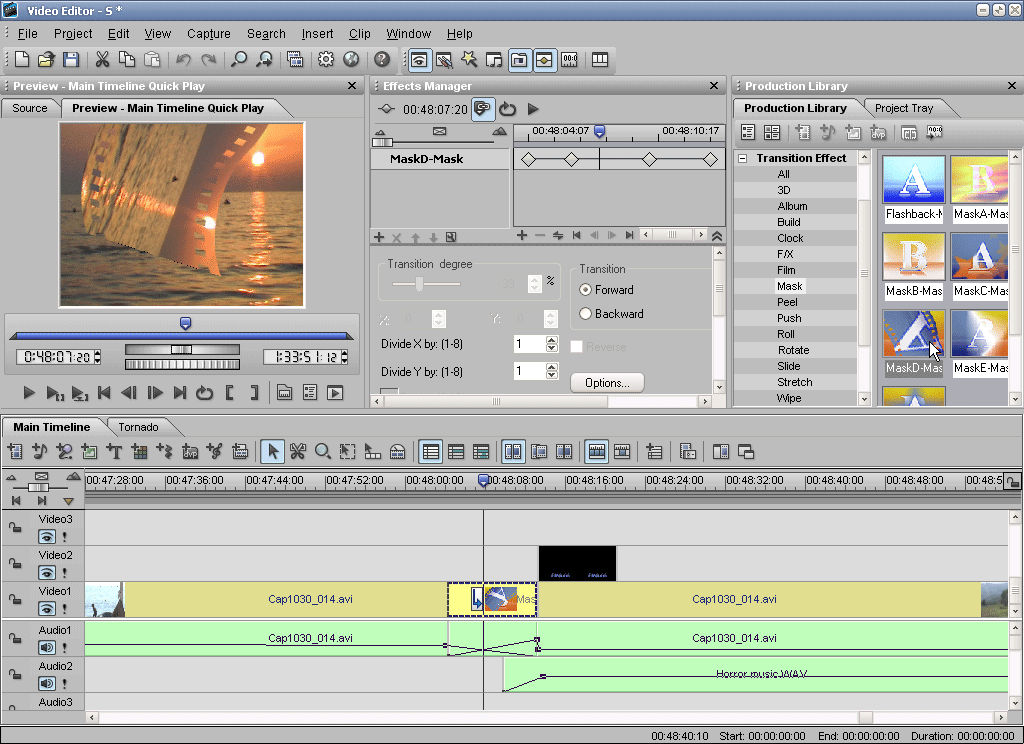The height and width of the screenshot is (744, 1024).
Task: Open the Capture menu
Action: pyautogui.click(x=208, y=34)
